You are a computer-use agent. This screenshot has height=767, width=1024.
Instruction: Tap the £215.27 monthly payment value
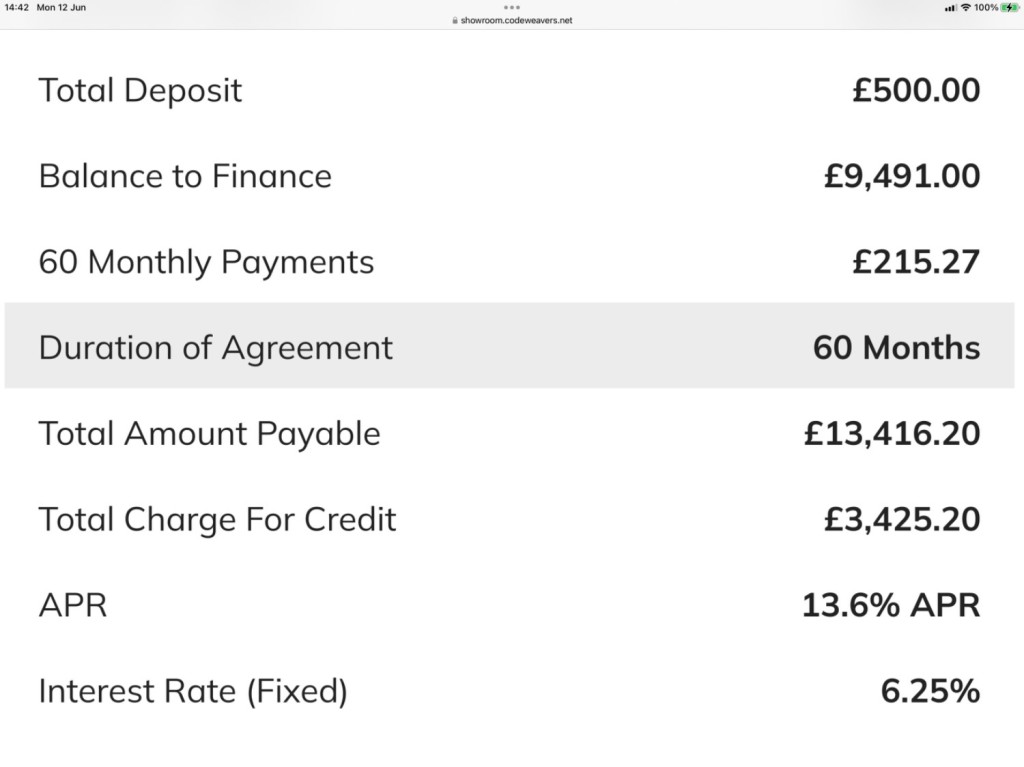916,262
